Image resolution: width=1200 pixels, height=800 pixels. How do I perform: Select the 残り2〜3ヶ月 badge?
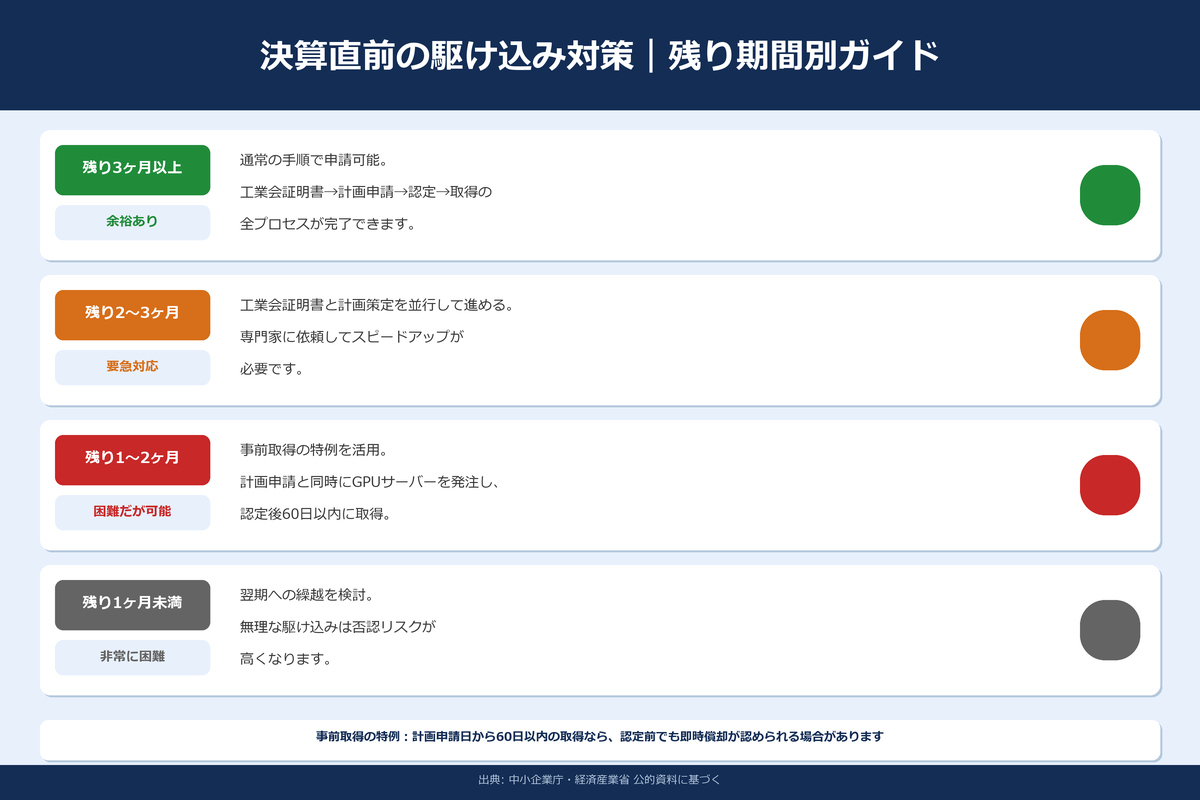[x=132, y=314]
